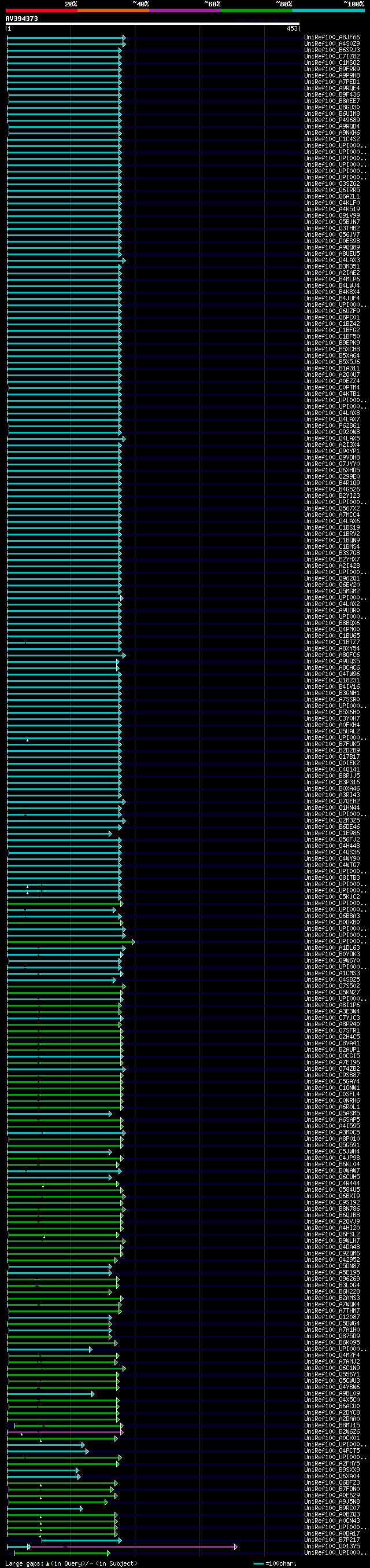This screenshot has width=370, height=1568.
Task: Select hit label UniRef100_Q4KLF0
Action: [332, 203]
